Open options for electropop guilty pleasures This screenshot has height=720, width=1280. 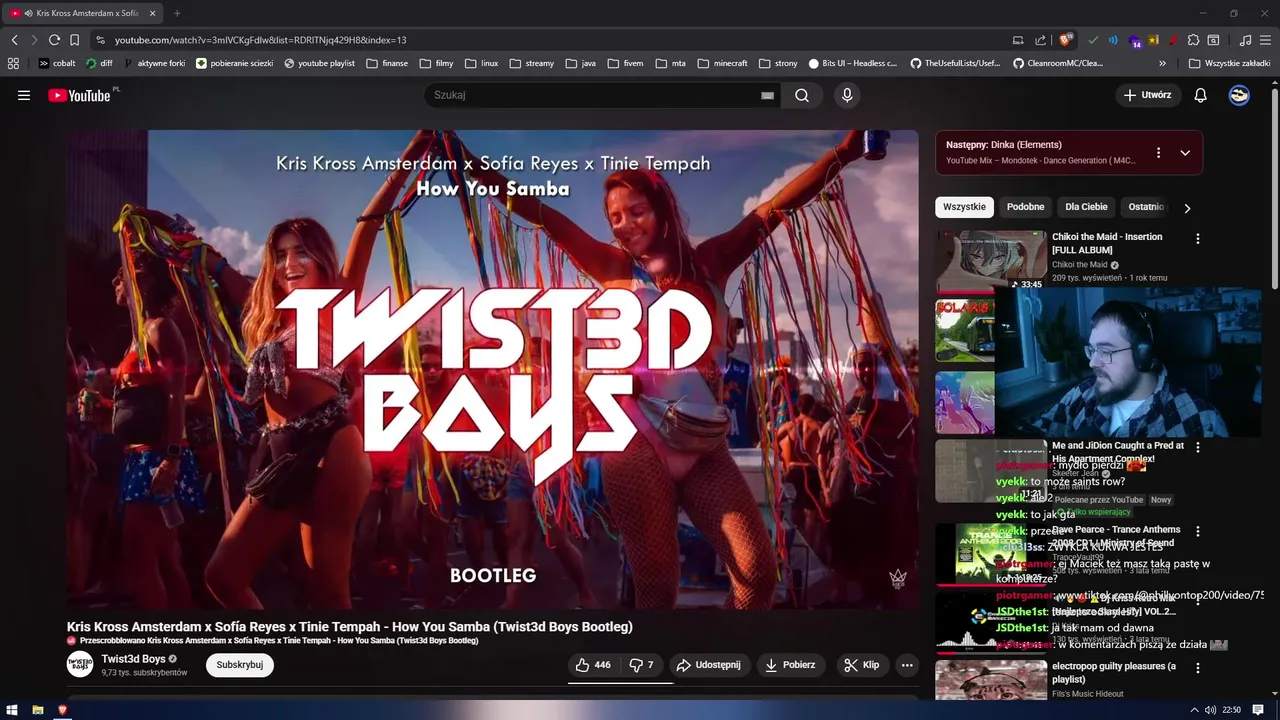click(x=1197, y=668)
